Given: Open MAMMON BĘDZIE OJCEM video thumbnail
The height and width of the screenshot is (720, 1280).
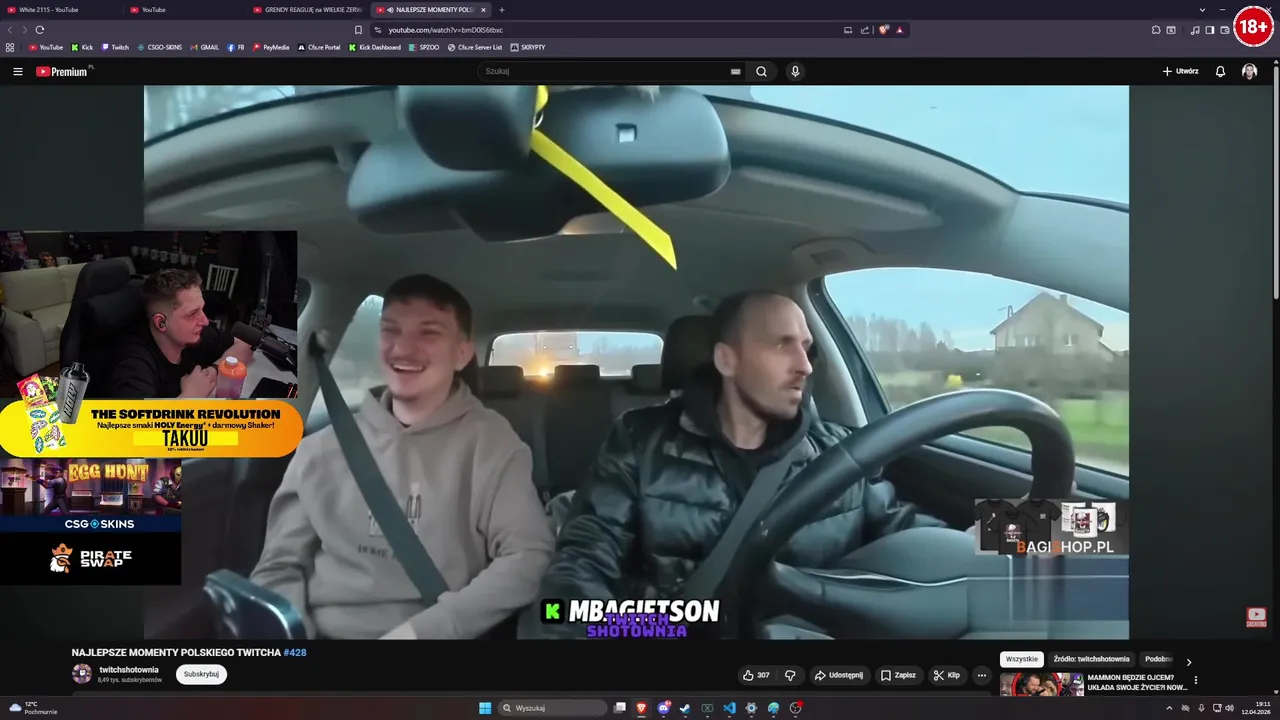Looking at the screenshot, I should click(x=1041, y=684).
